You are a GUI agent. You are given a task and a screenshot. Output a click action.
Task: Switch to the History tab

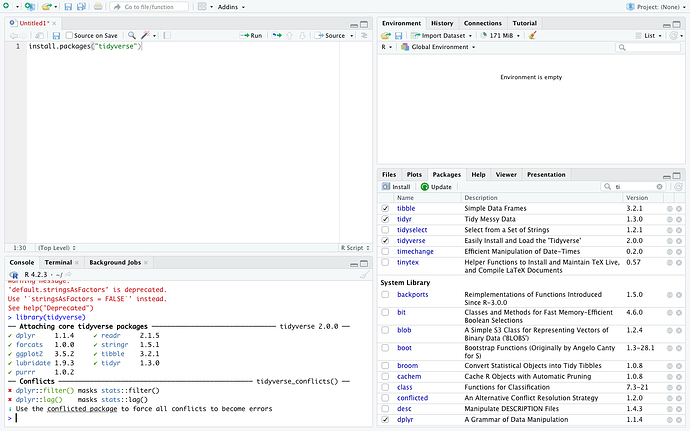442,23
